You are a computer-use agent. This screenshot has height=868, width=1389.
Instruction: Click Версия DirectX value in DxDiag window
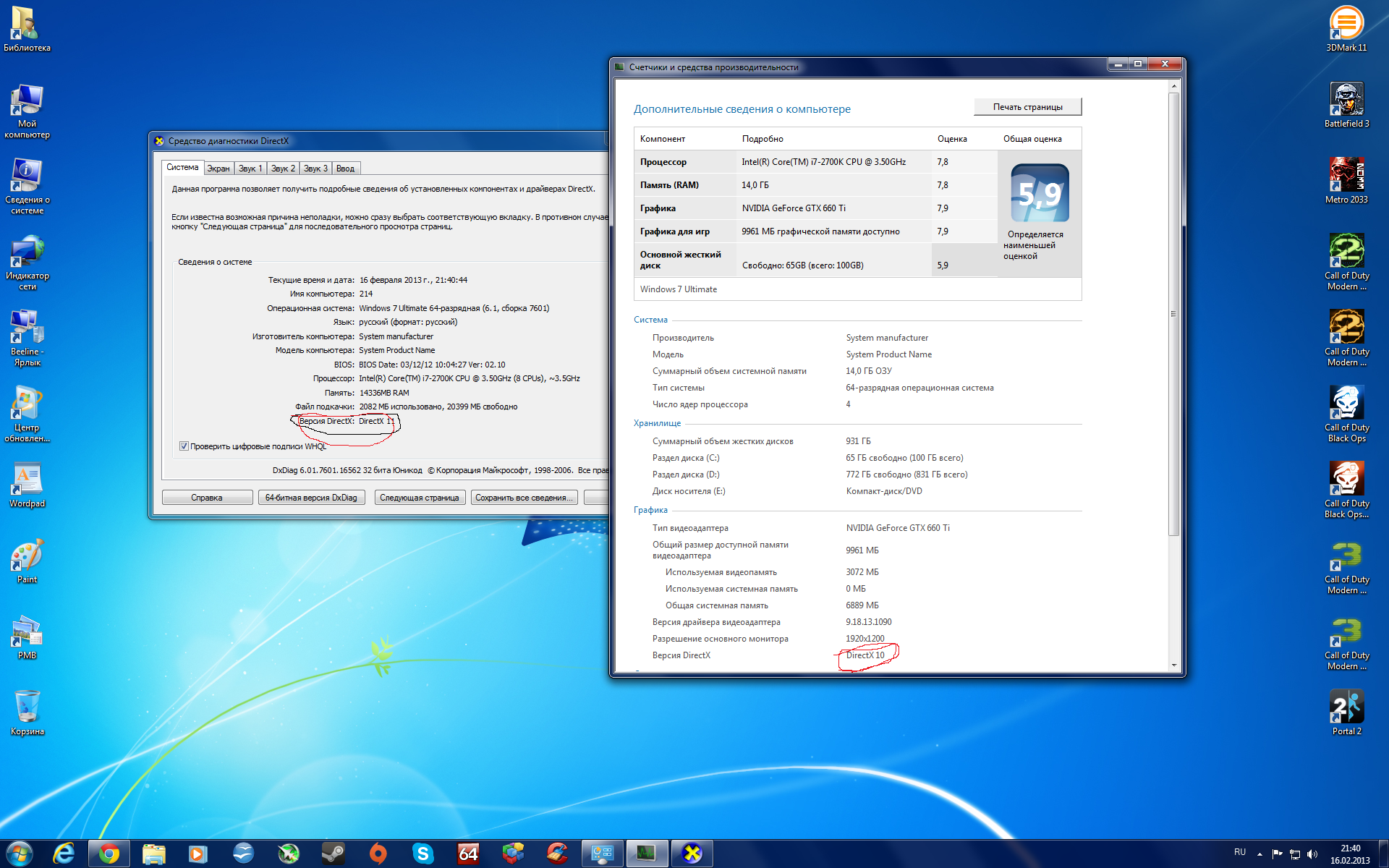377,421
